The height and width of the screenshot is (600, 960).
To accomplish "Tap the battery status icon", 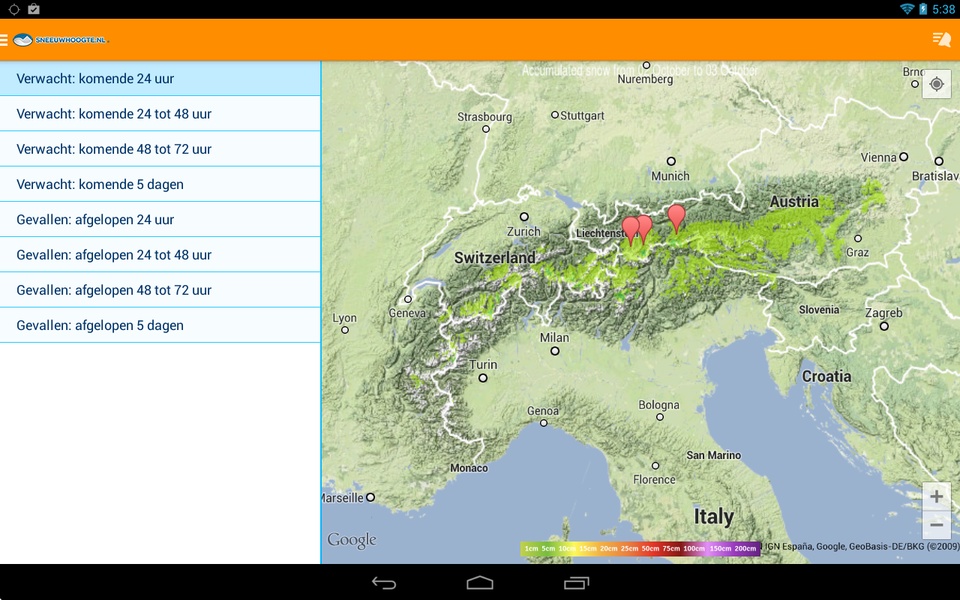I will (x=923, y=9).
